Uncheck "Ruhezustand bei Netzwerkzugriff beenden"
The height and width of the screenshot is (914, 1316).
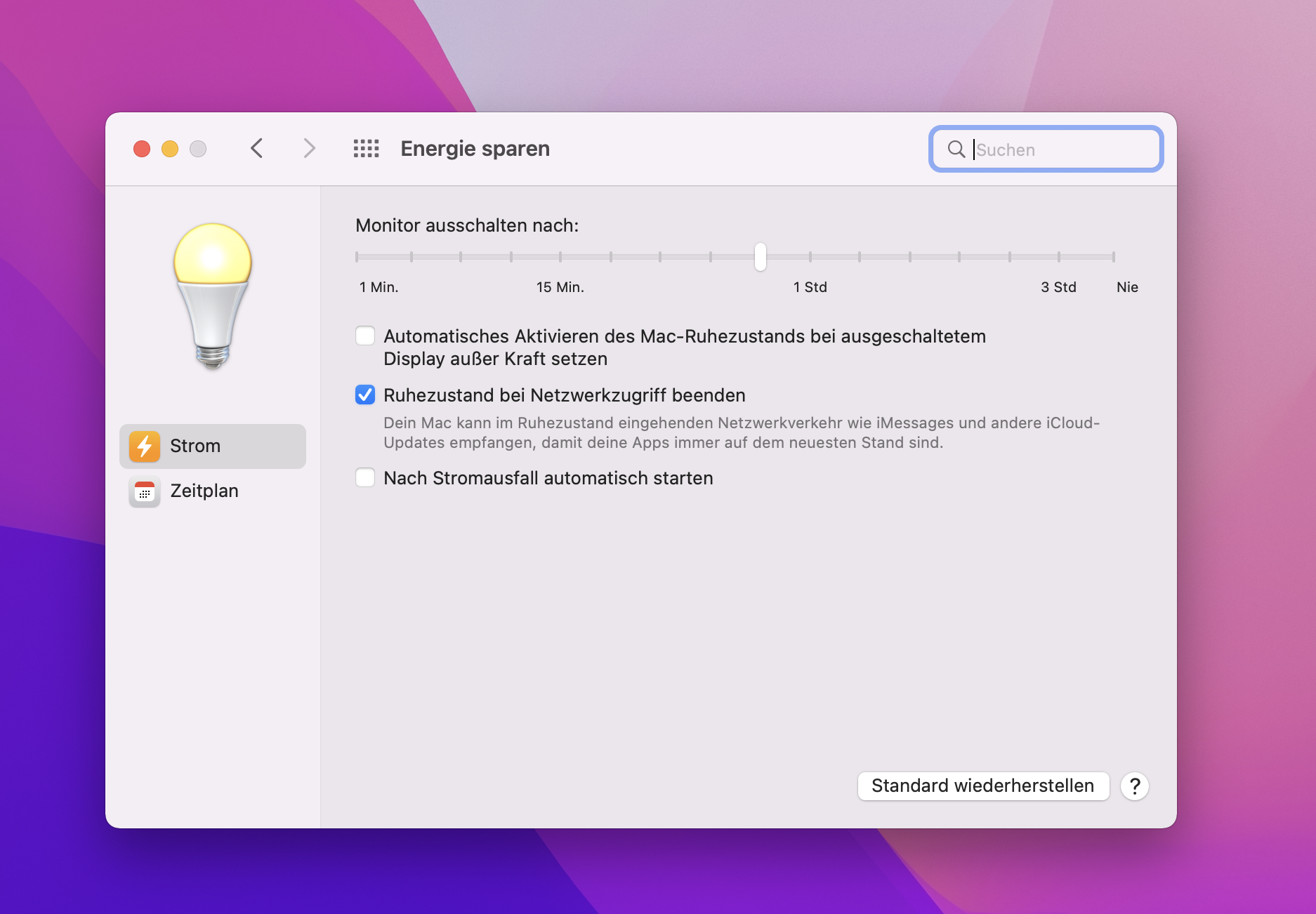coord(365,395)
